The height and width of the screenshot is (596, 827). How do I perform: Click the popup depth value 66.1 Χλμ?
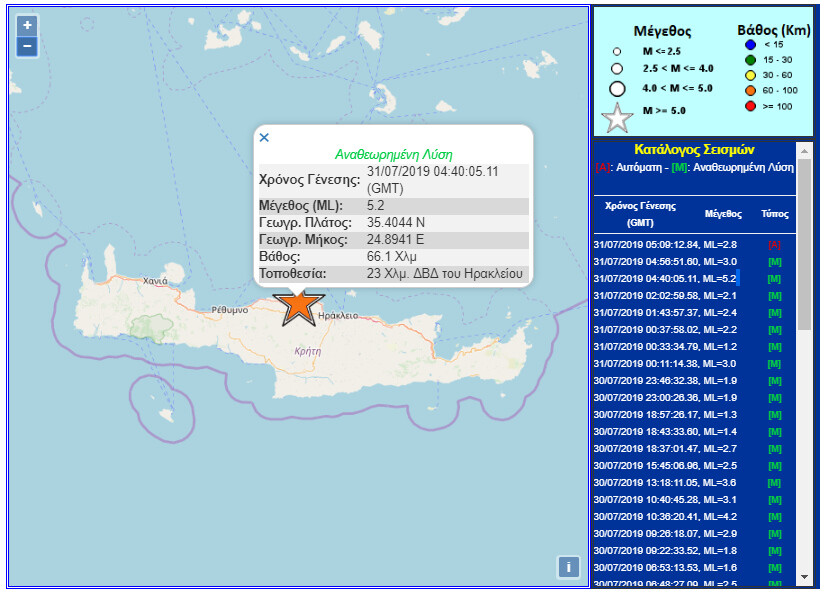pyautogui.click(x=391, y=257)
